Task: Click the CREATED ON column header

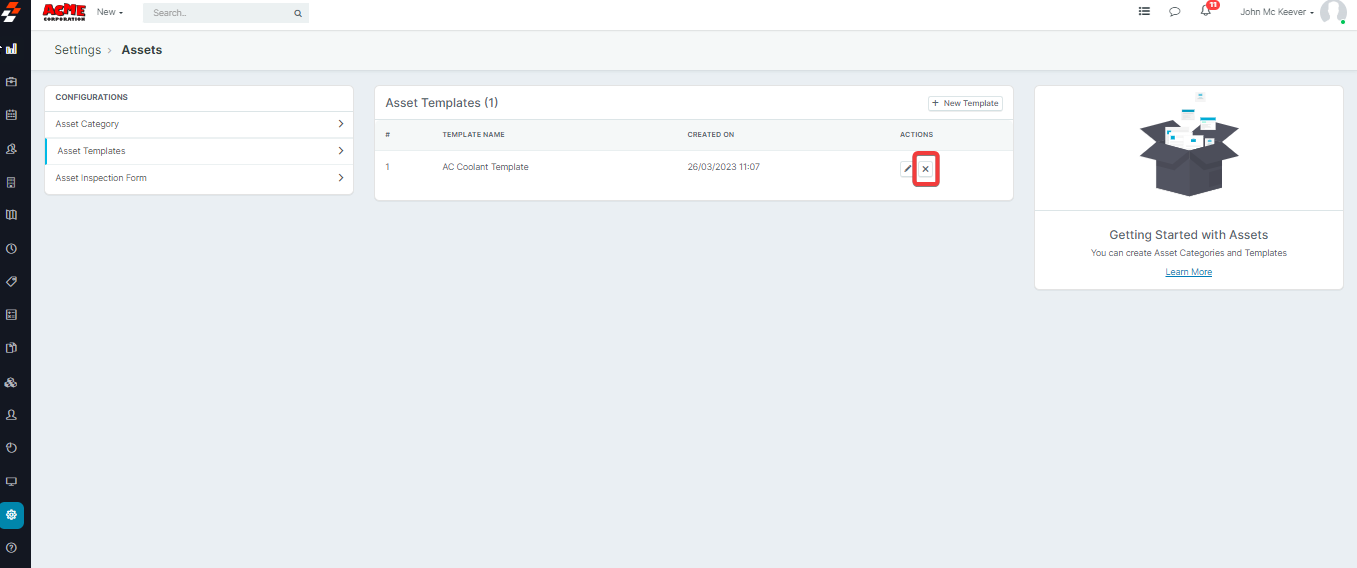Action: pos(710,134)
